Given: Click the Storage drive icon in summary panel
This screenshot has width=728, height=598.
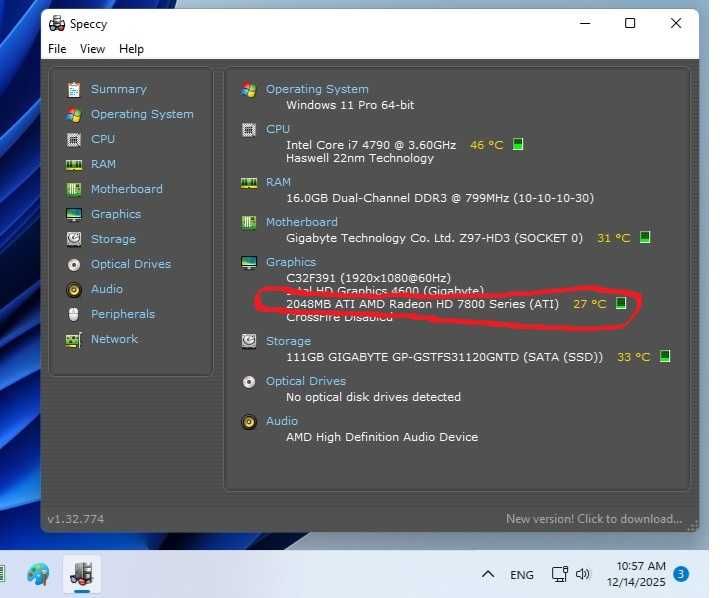Looking at the screenshot, I should click(249, 341).
